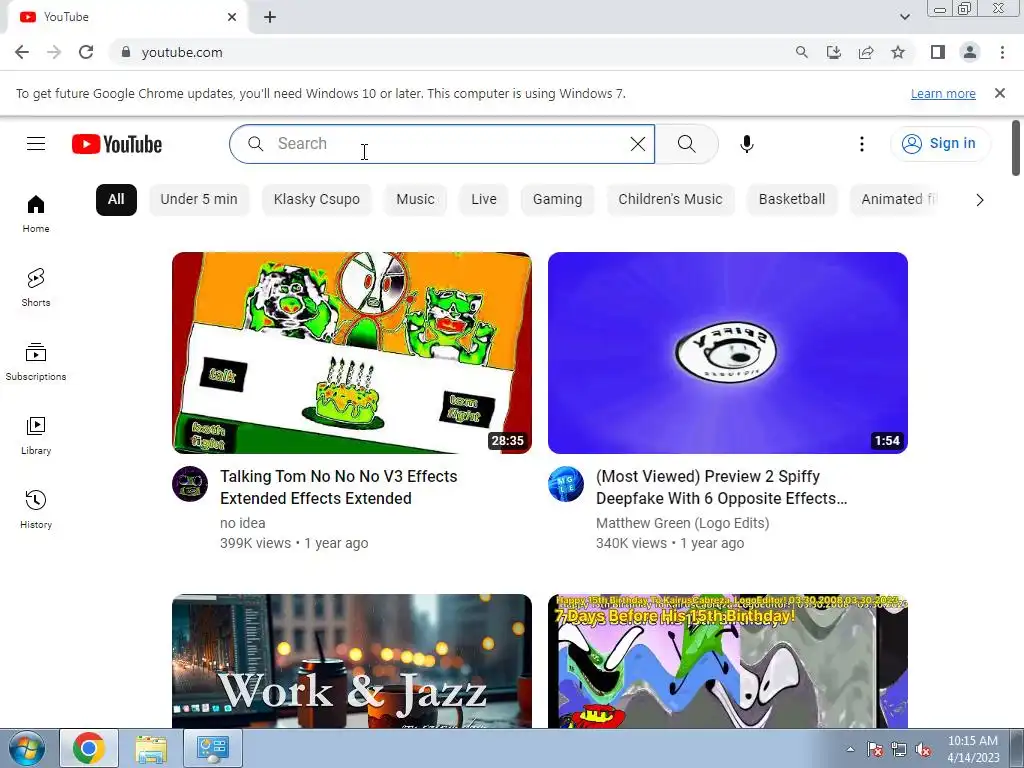Open the Chrome profile avatar menu

[x=970, y=52]
